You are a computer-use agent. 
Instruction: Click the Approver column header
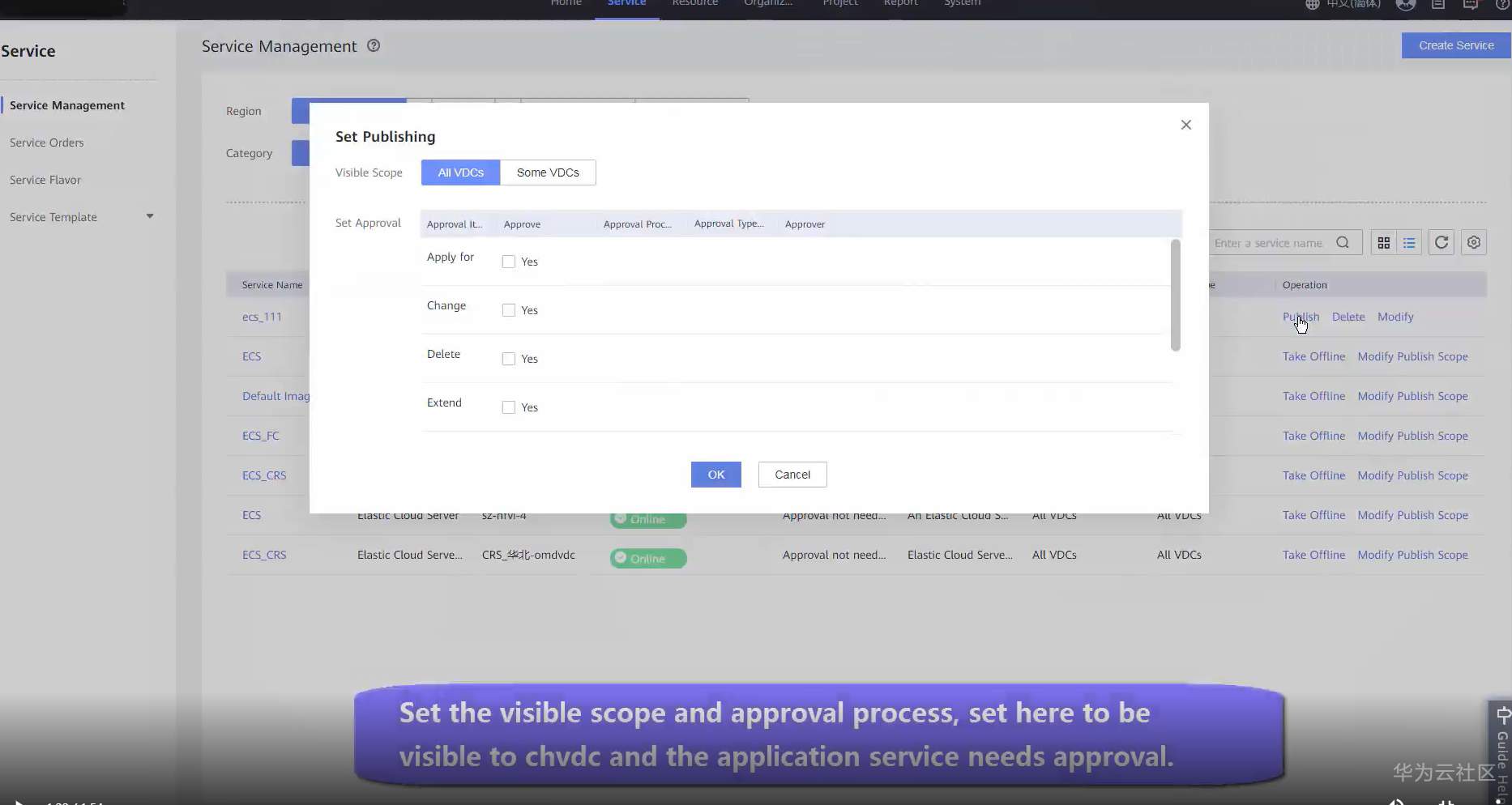(x=805, y=224)
